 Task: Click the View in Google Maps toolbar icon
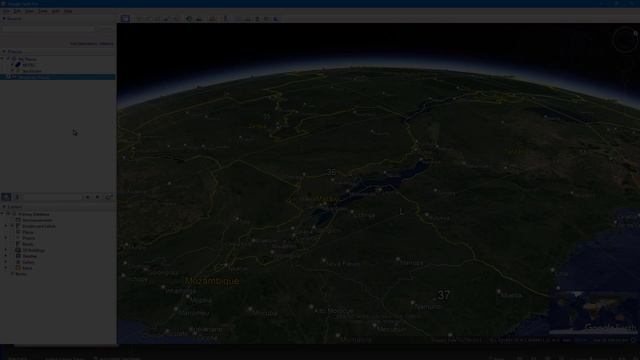pyautogui.click(x=267, y=19)
